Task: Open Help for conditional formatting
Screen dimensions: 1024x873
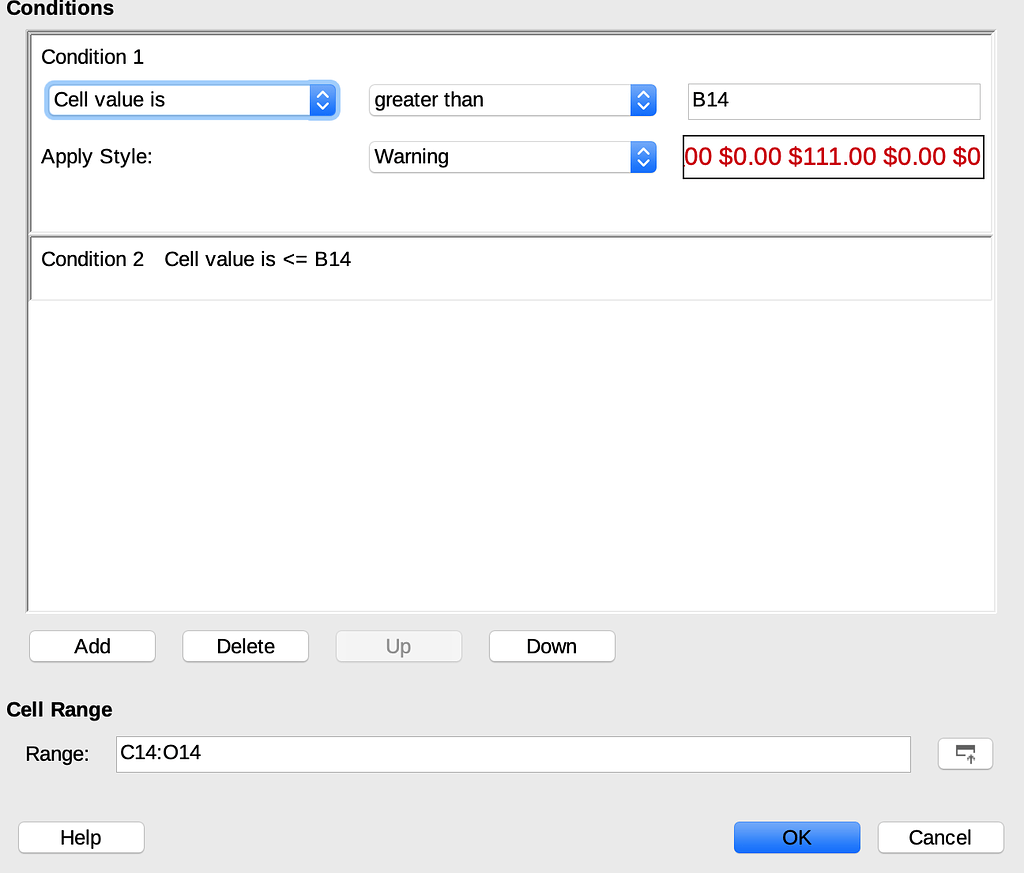Action: pos(80,837)
